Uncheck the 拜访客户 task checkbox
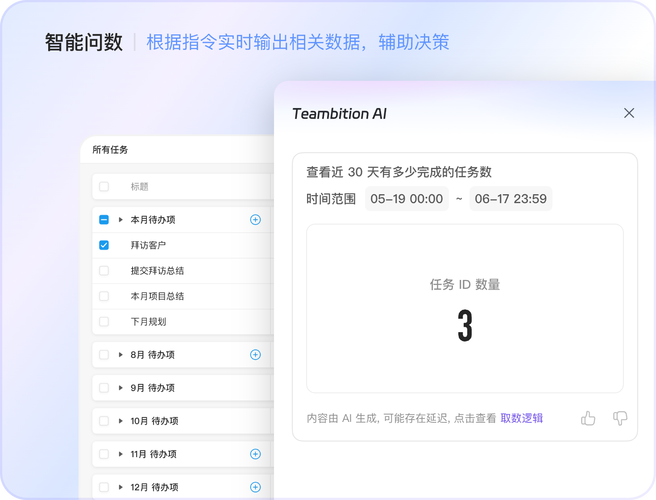Image resolution: width=656 pixels, height=500 pixels. [x=104, y=245]
